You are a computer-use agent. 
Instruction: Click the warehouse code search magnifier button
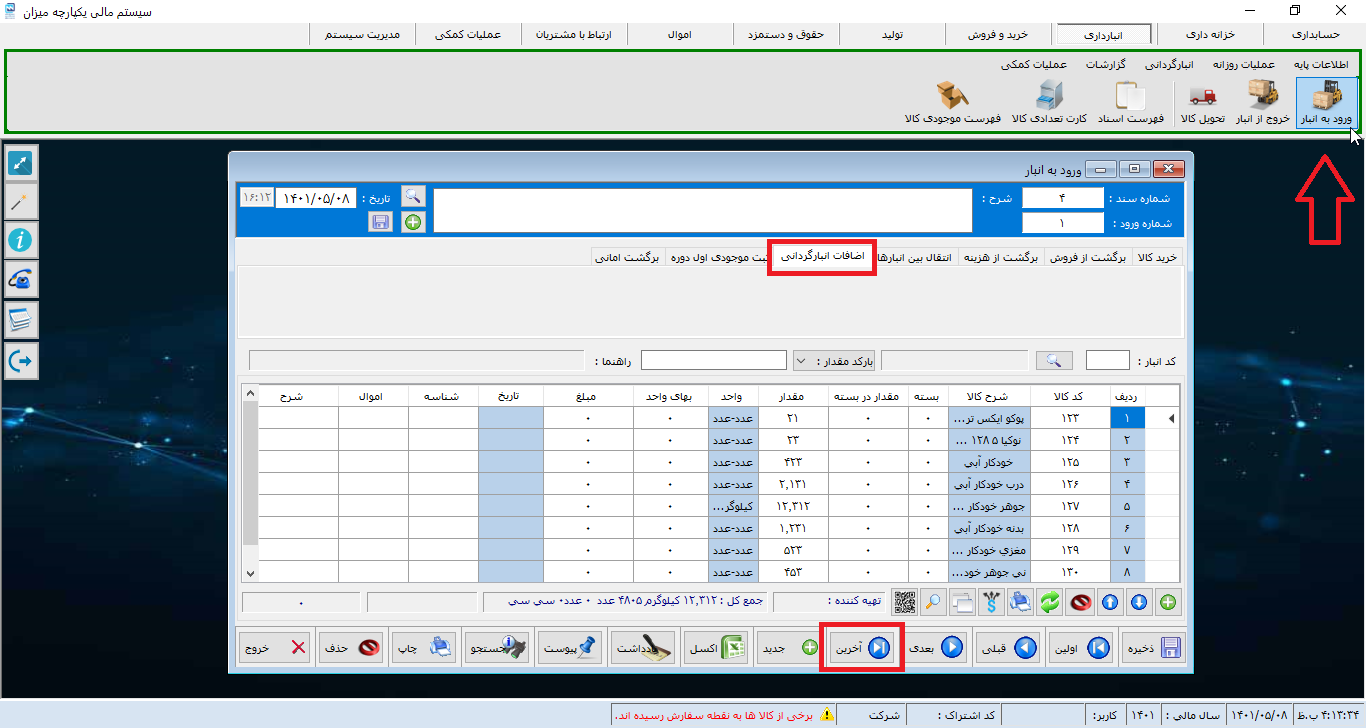click(1054, 360)
